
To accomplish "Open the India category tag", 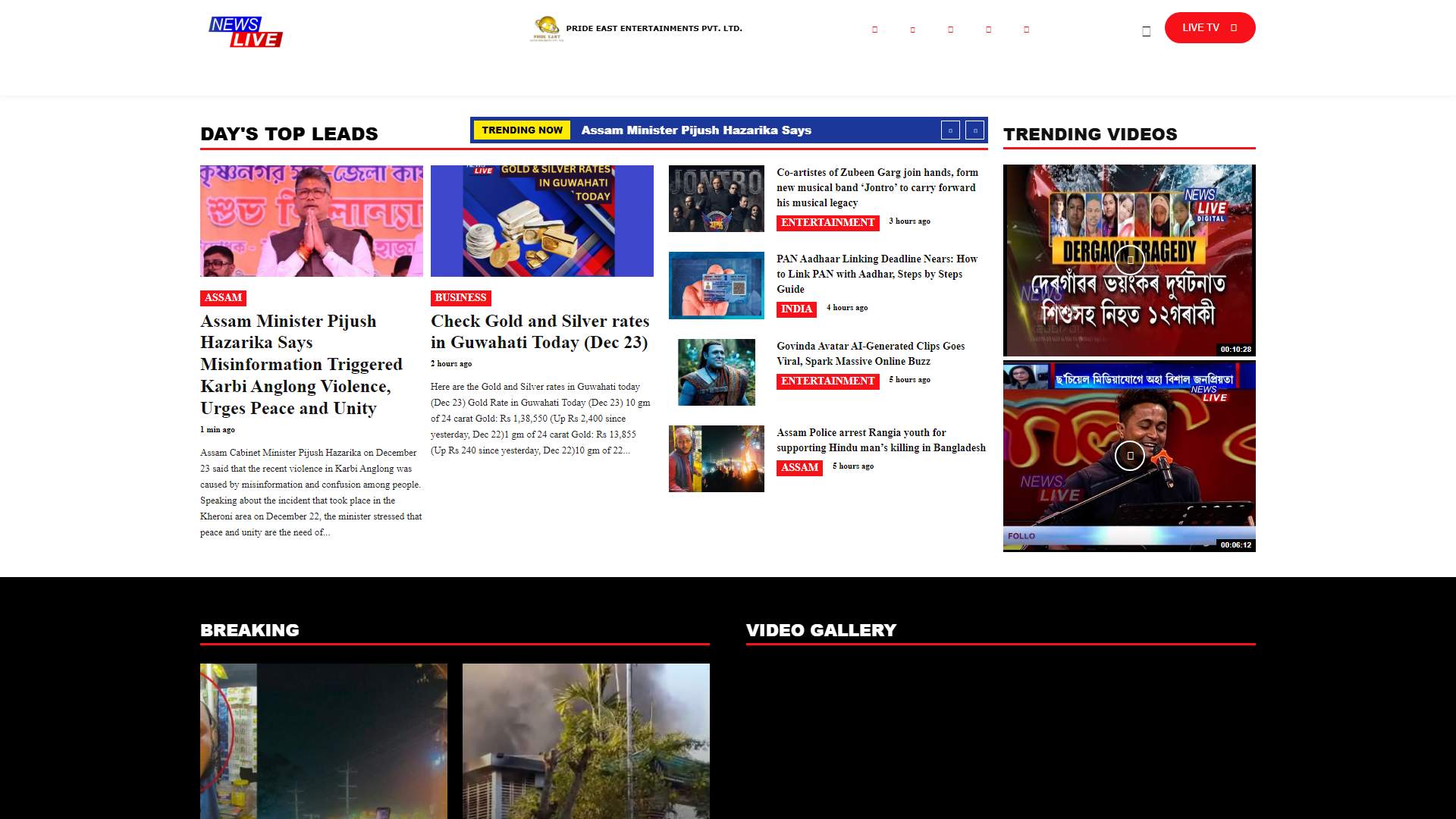I will 795,309.
